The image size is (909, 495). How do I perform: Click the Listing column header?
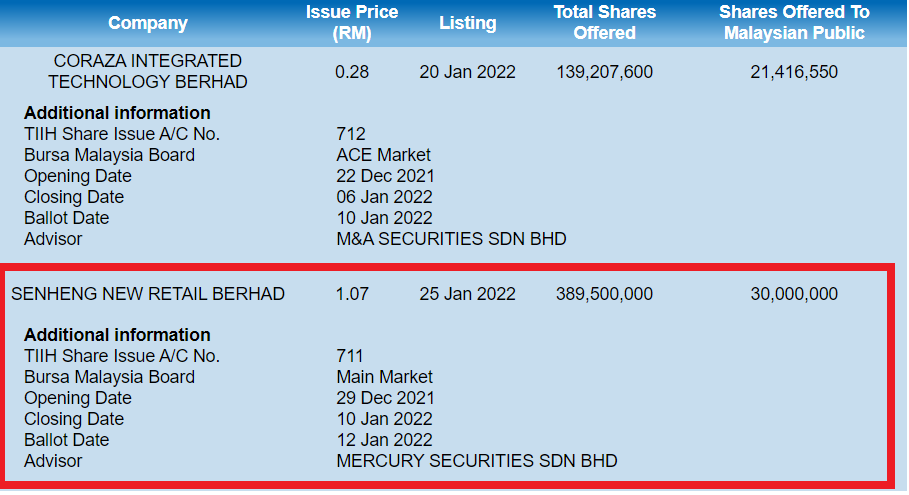(x=467, y=23)
